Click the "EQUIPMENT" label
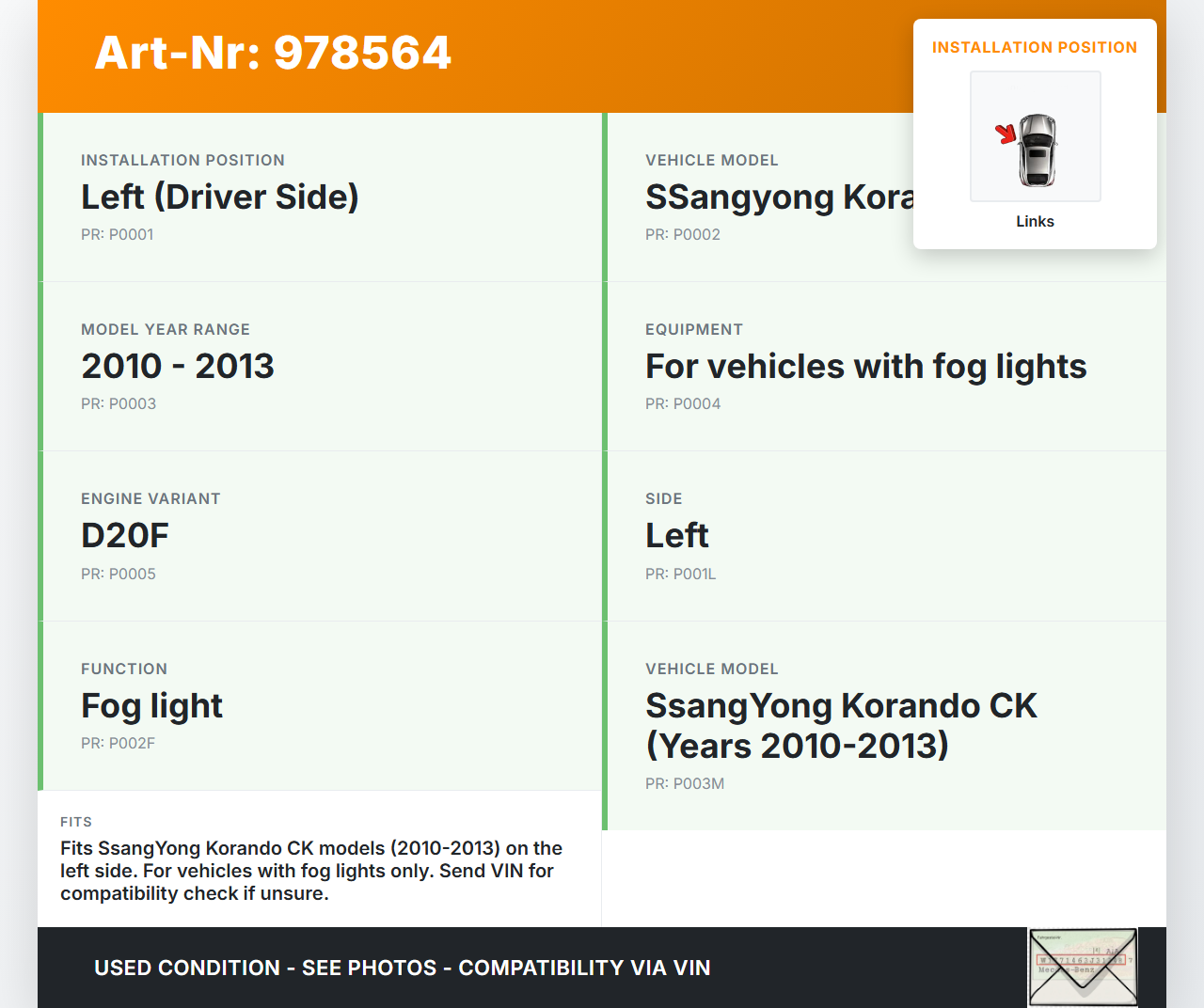This screenshot has width=1204, height=1008. (x=694, y=329)
